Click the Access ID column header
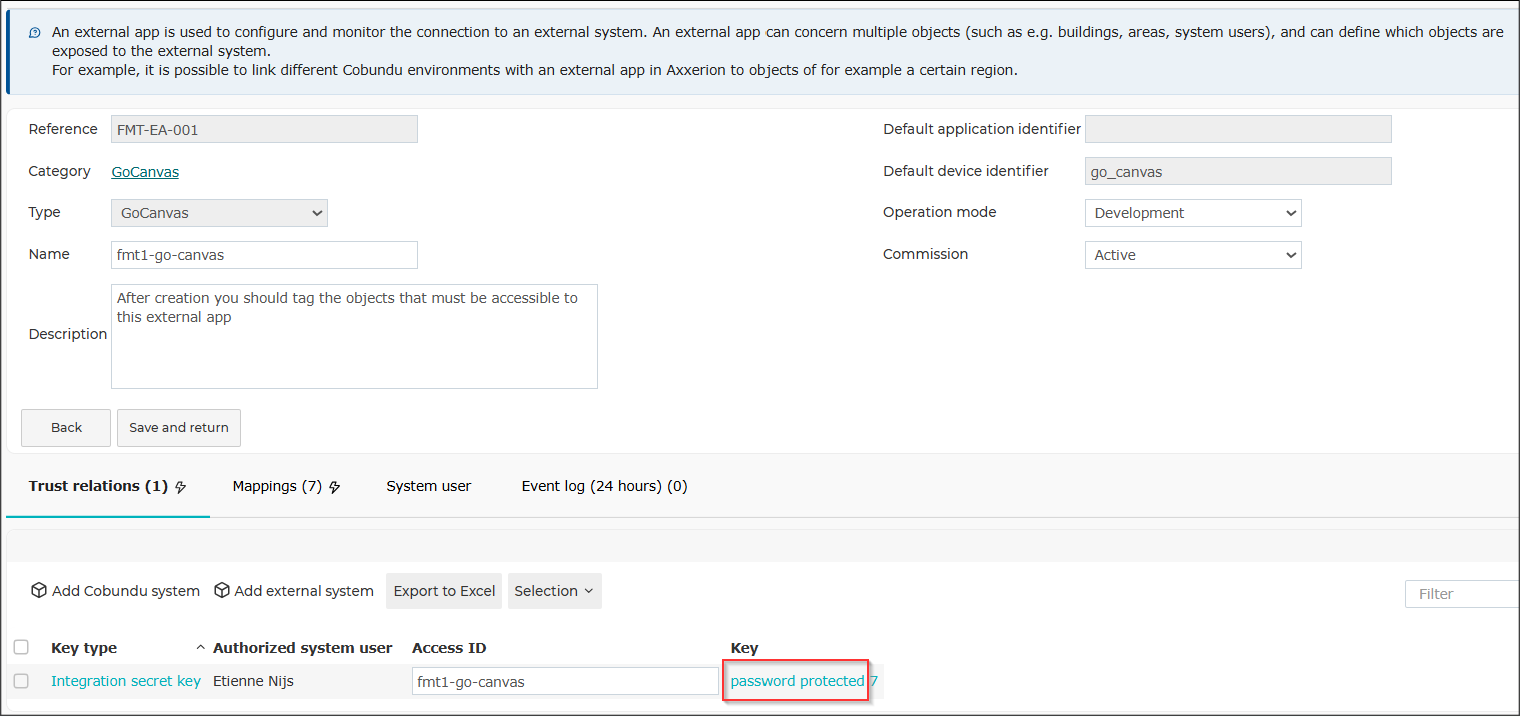The width and height of the screenshot is (1520, 717). 449,648
